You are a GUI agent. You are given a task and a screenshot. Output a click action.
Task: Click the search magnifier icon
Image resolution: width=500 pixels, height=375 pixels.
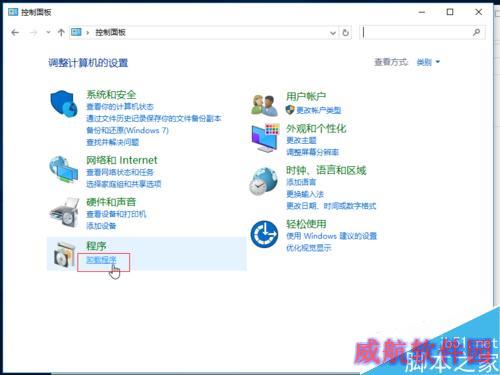[x=477, y=32]
